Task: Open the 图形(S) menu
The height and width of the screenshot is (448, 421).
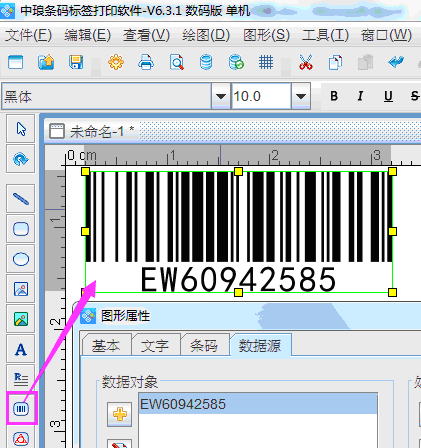Action: 266,35
